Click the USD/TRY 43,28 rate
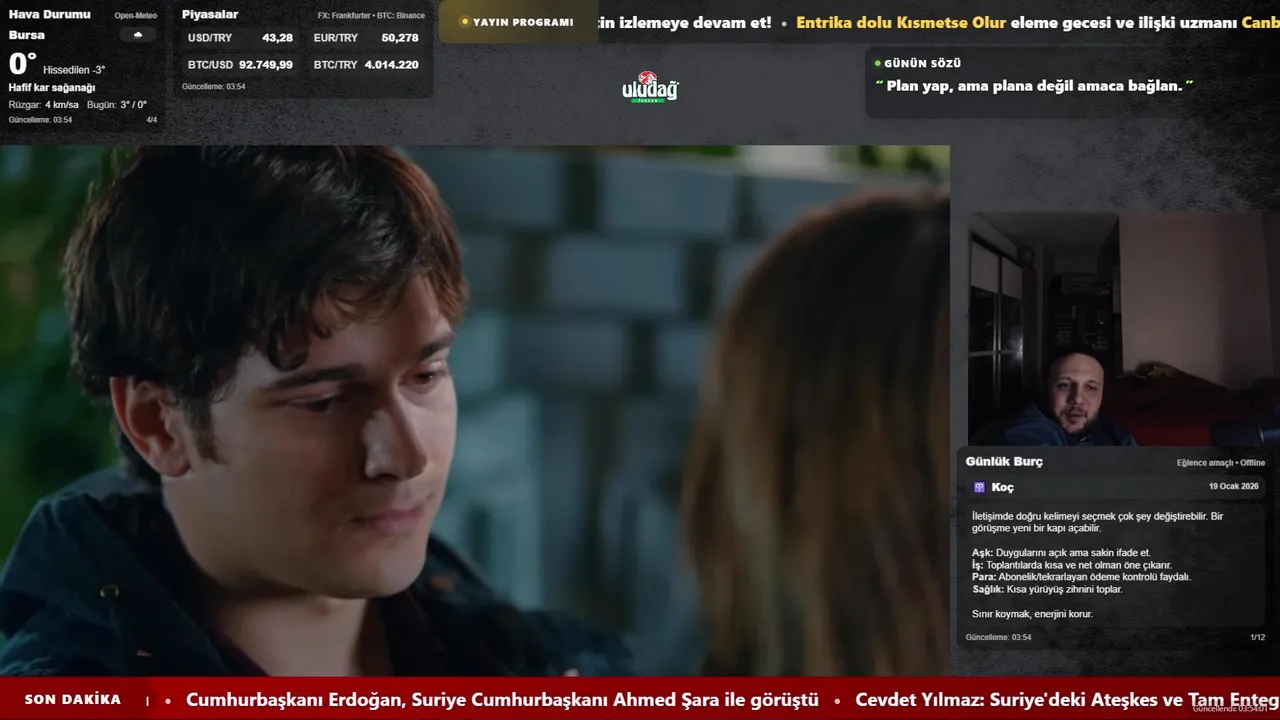 tap(241, 37)
